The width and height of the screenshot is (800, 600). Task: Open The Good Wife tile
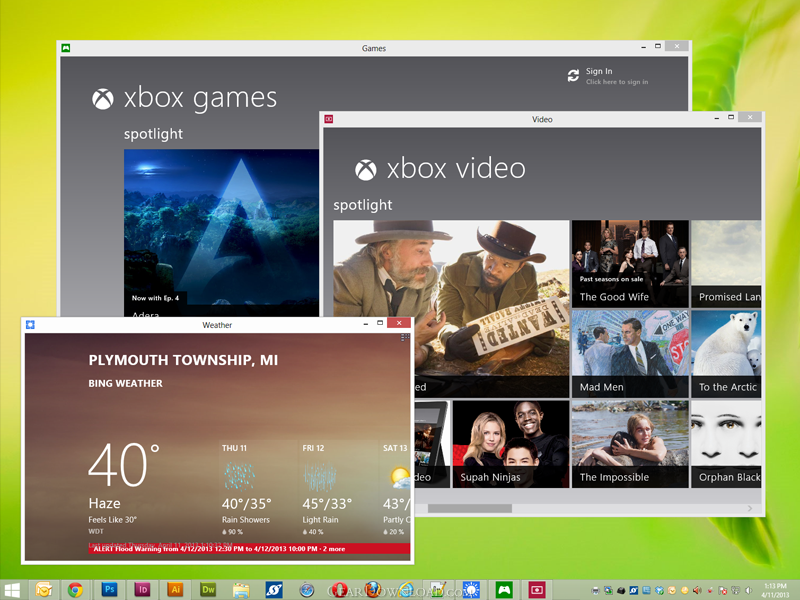630,264
